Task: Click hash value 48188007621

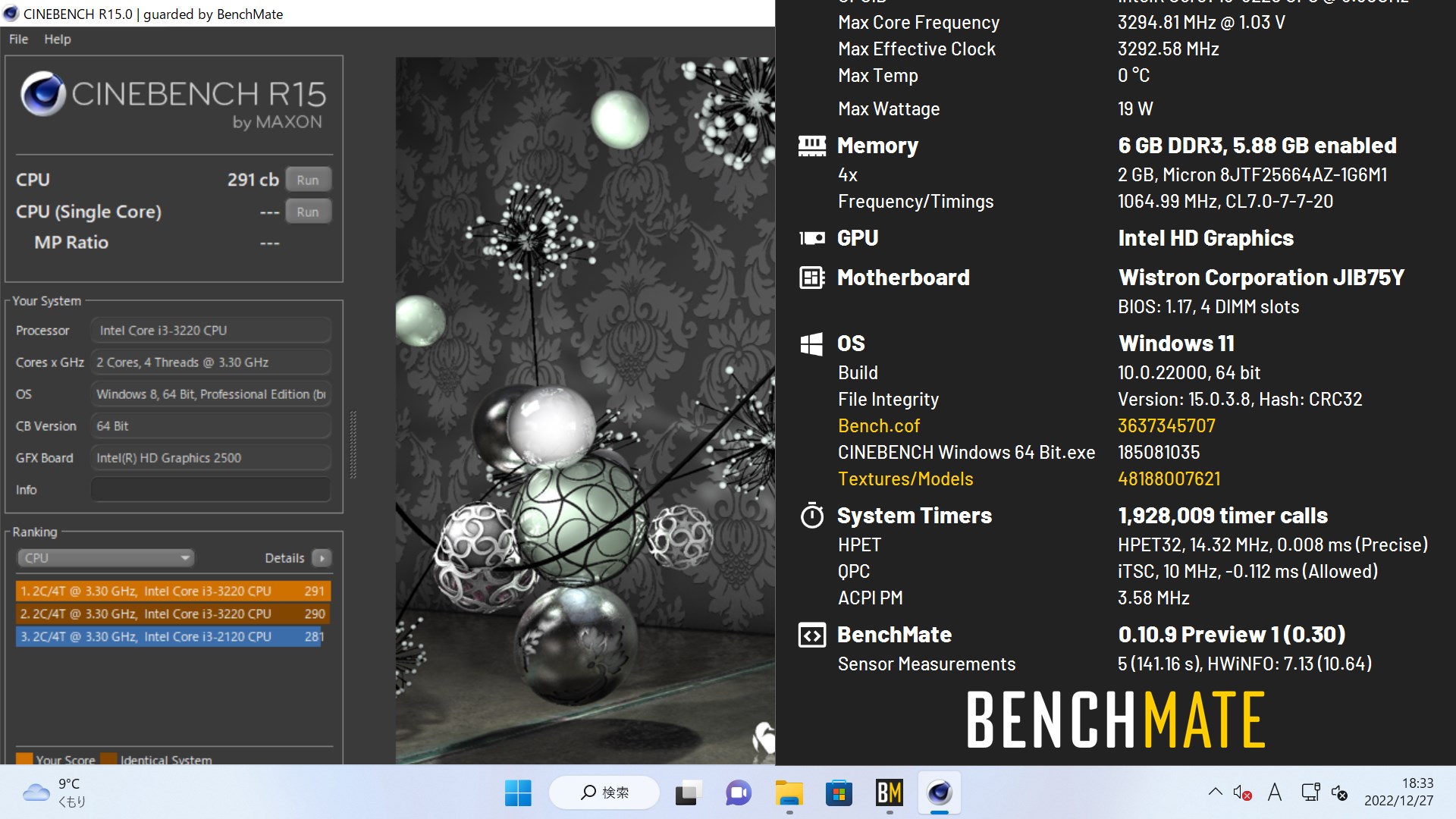Action: [1169, 479]
